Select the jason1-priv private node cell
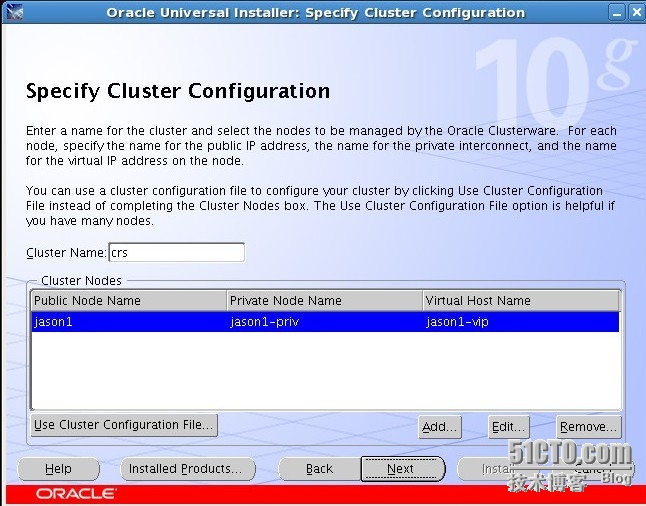 click(325, 321)
